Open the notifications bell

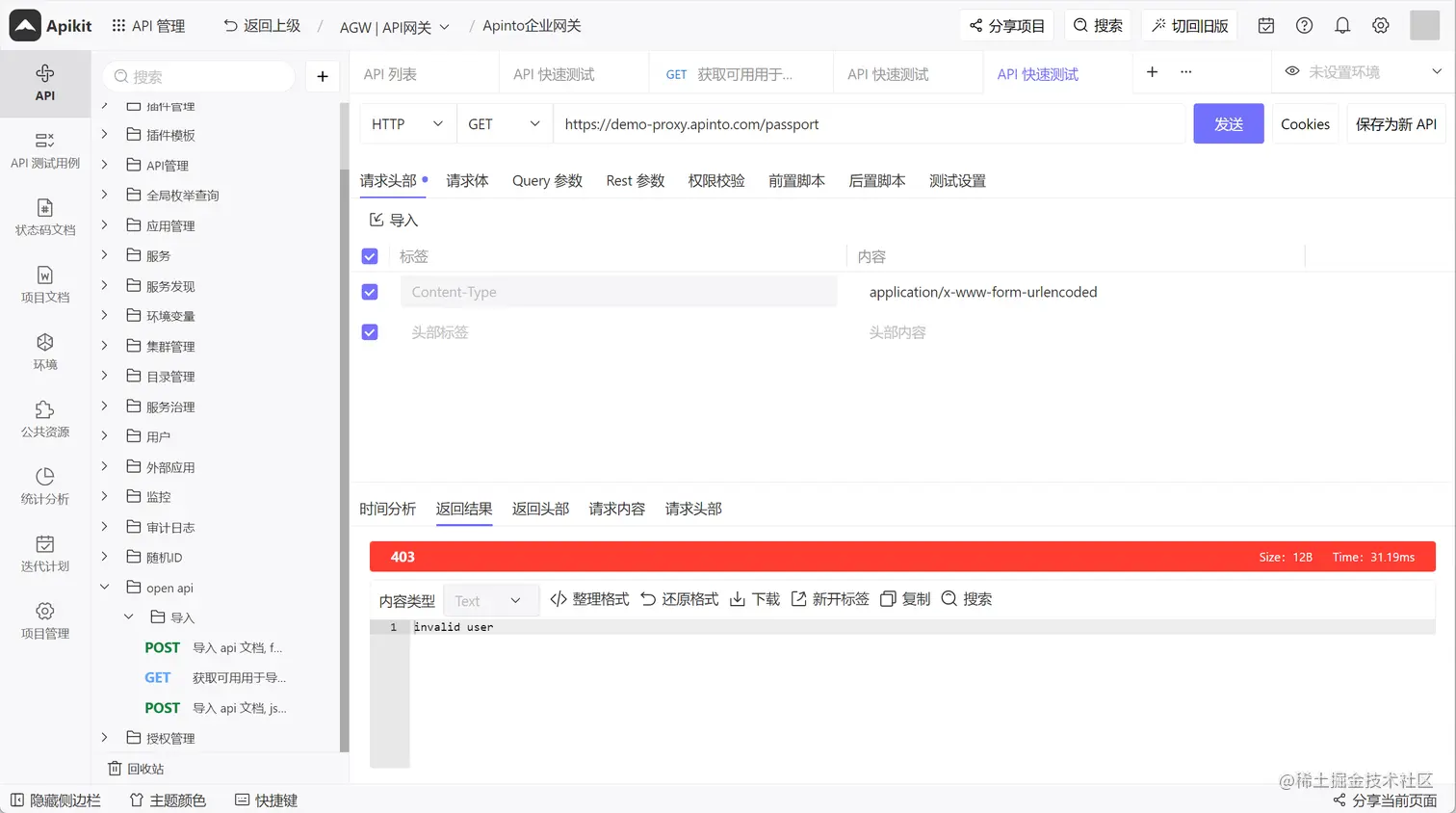coord(1342,26)
